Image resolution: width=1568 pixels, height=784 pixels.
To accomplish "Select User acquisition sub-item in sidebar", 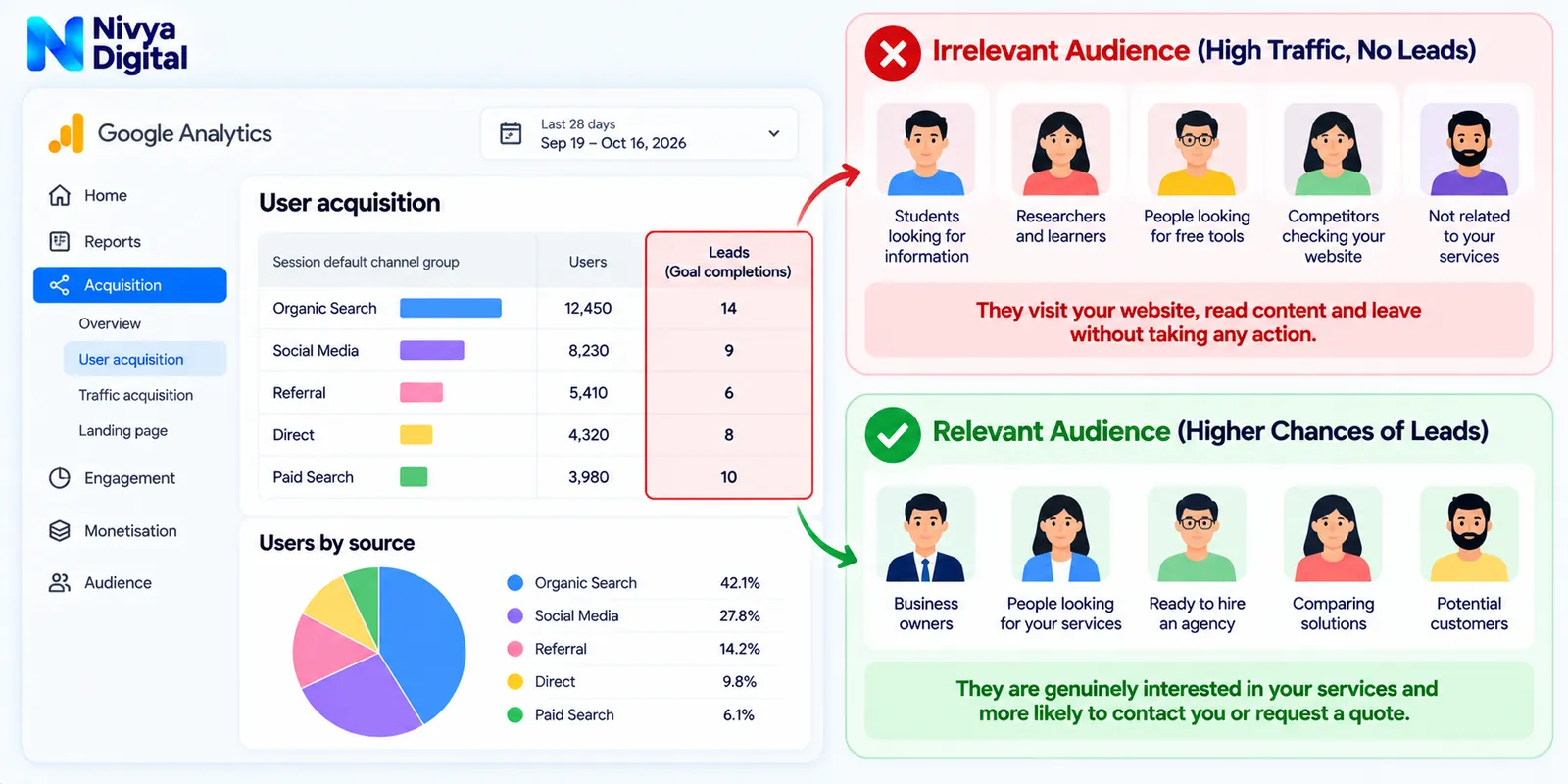I will 145,359.
